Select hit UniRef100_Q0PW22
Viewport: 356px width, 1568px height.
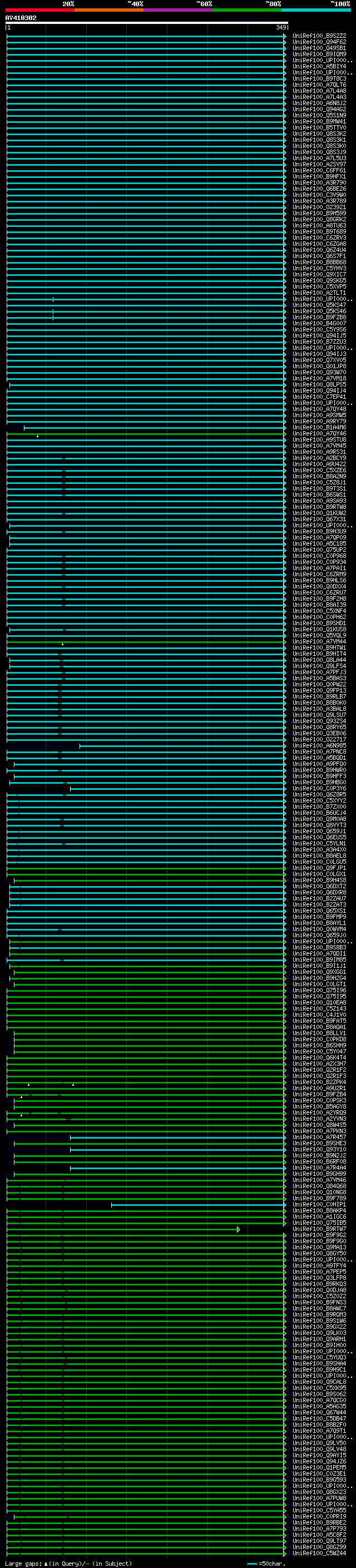click(x=319, y=684)
